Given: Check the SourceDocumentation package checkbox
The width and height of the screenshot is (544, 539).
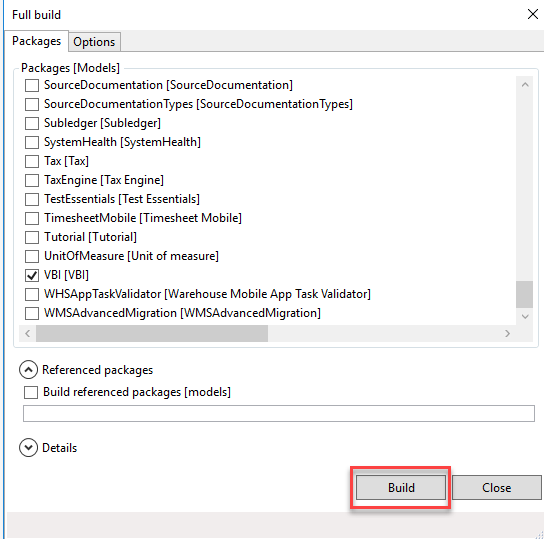Looking at the screenshot, I should click(32, 85).
